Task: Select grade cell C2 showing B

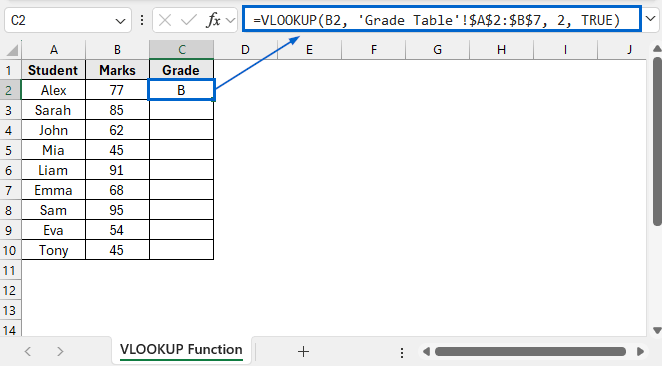Action: pos(182,90)
